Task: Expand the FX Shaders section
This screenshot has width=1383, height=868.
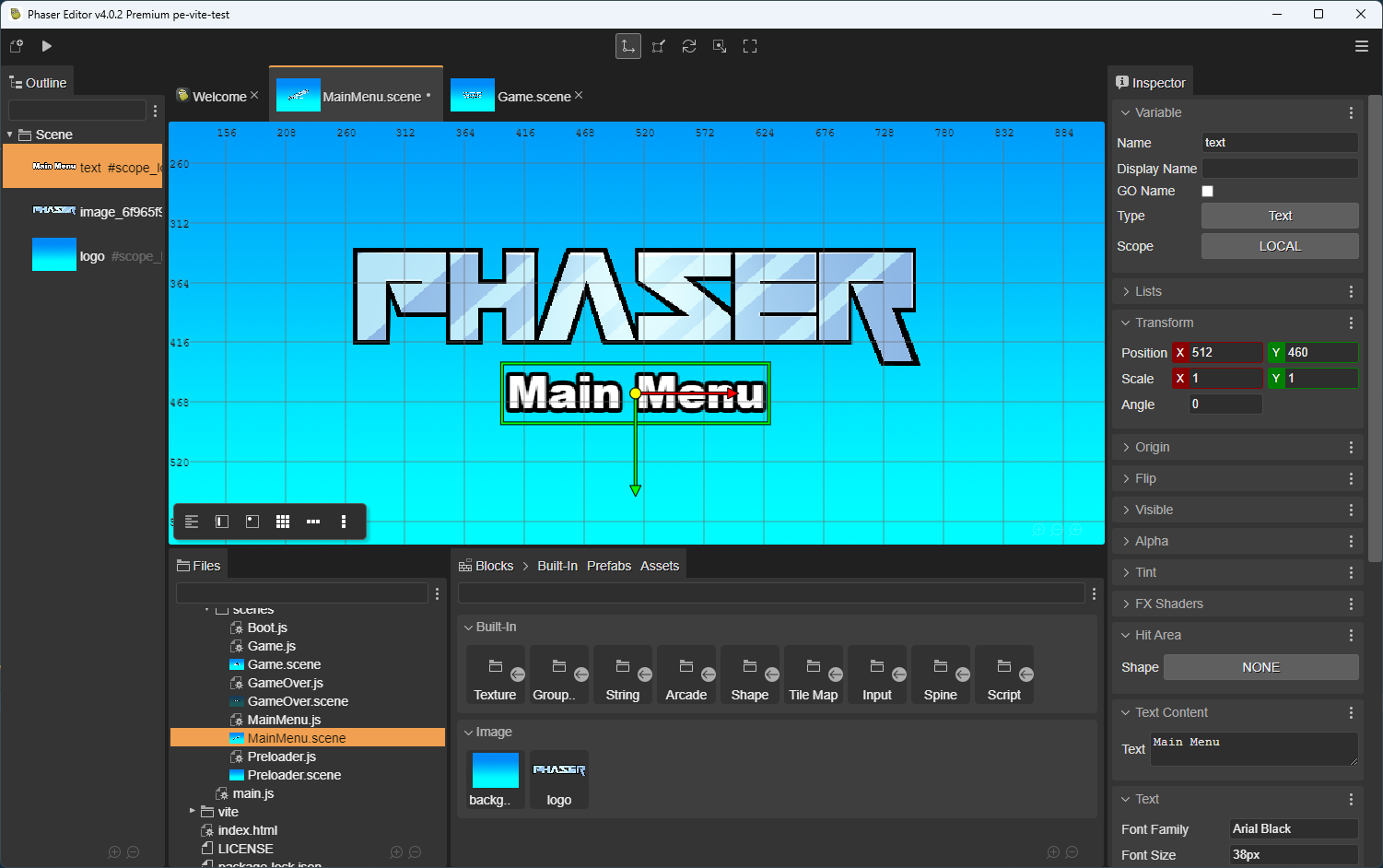Action: tap(1126, 604)
